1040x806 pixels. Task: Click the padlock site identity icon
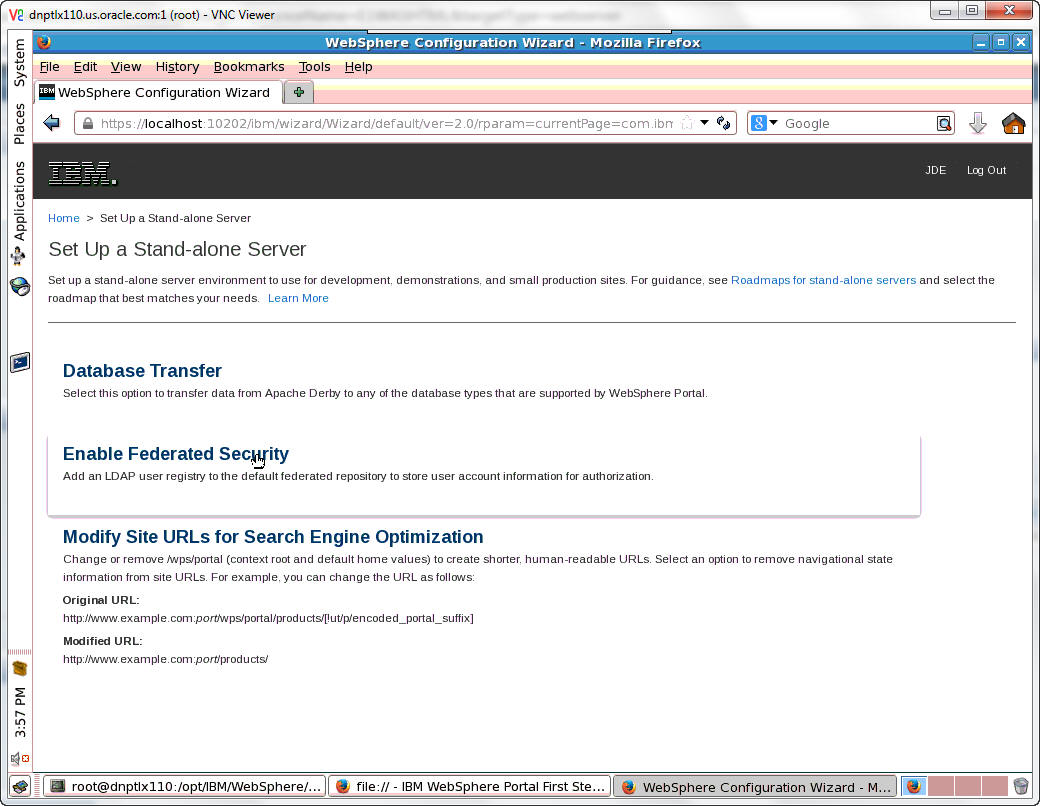tap(88, 123)
